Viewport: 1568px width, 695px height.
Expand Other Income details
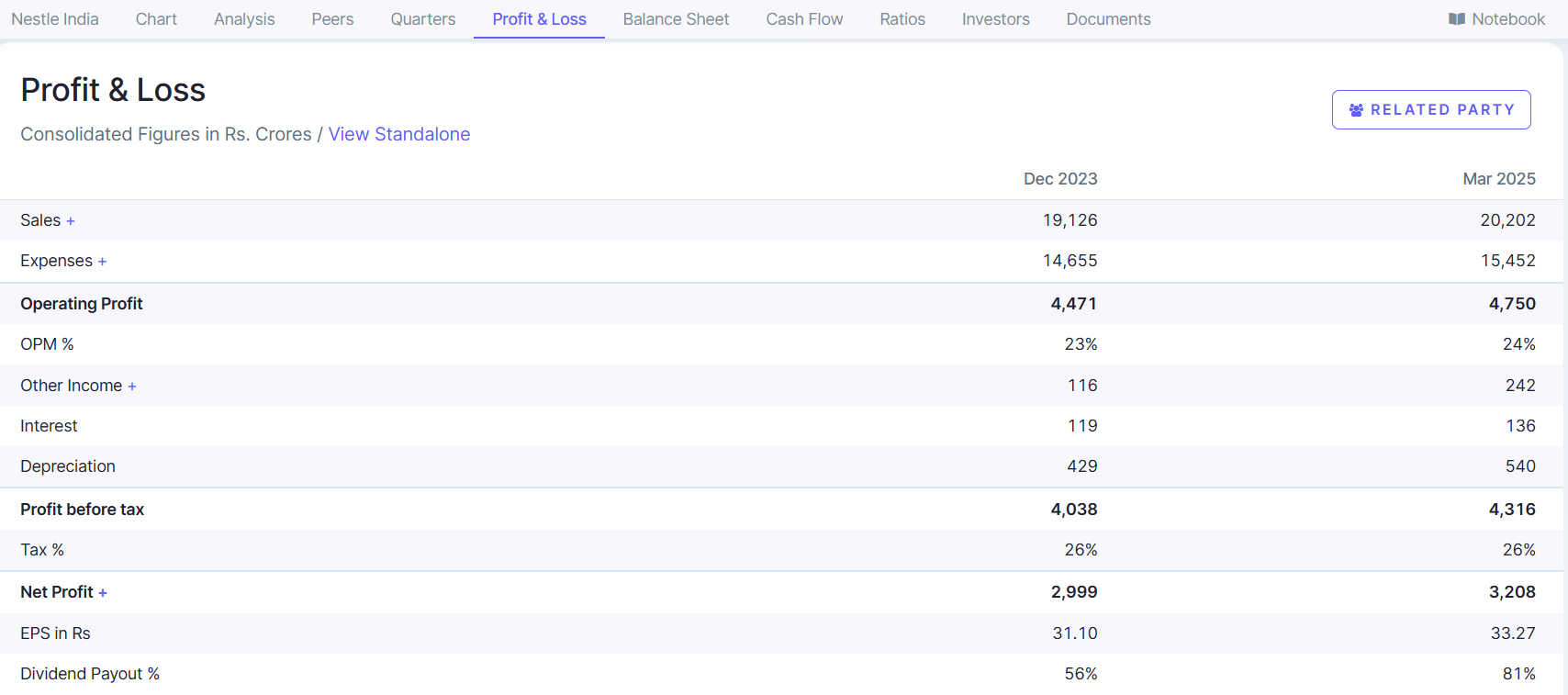click(132, 387)
